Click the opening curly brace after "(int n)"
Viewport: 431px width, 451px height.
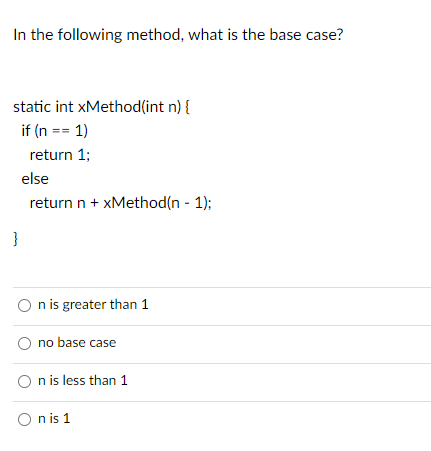point(187,107)
